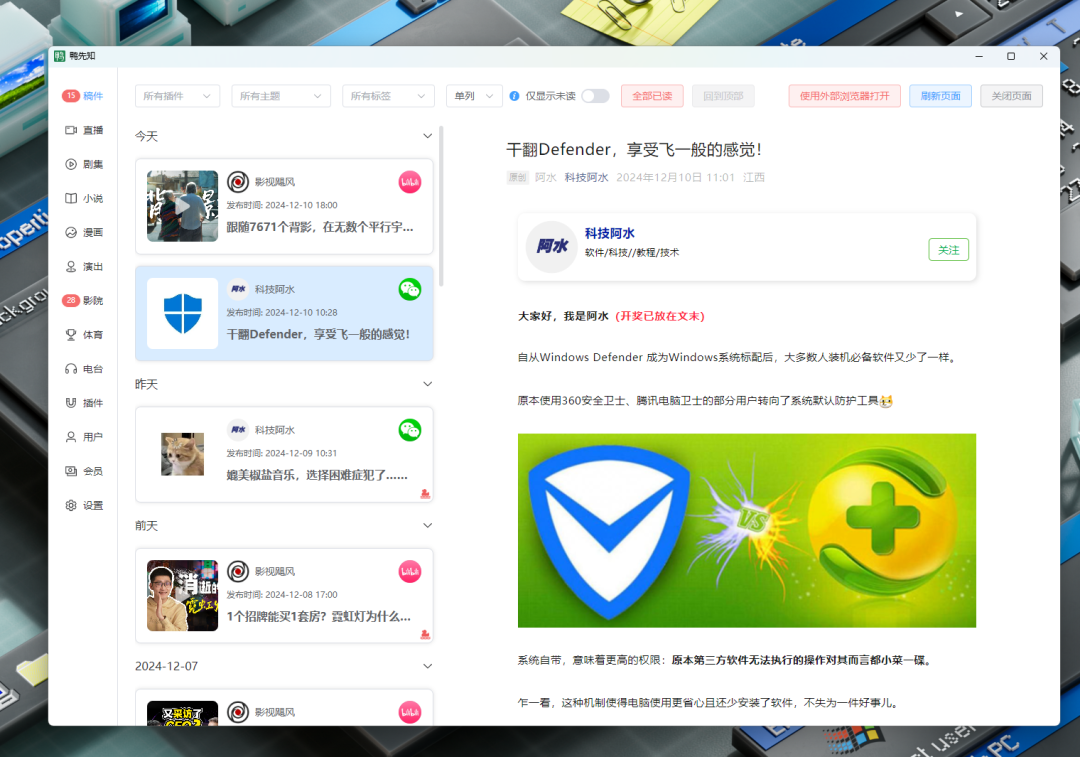Click the 体育 trophy icon
The width and height of the screenshot is (1080, 757).
coord(71,335)
